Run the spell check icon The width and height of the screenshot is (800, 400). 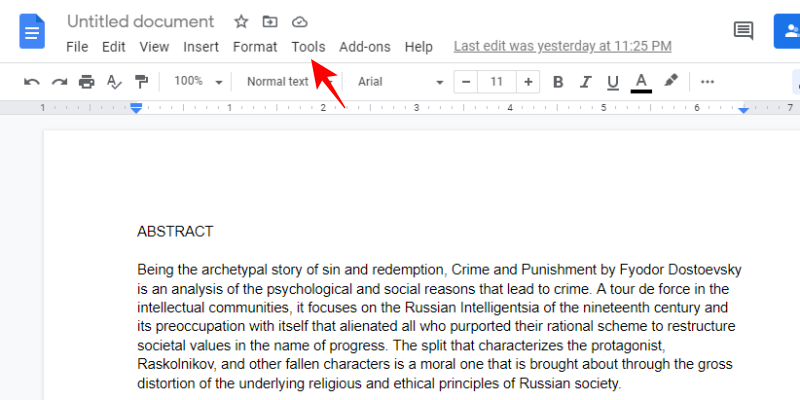114,82
